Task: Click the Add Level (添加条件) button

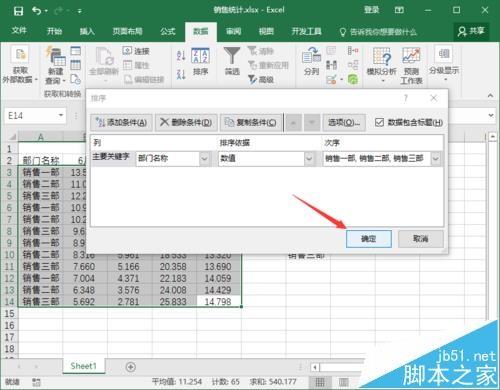Action: coord(122,123)
